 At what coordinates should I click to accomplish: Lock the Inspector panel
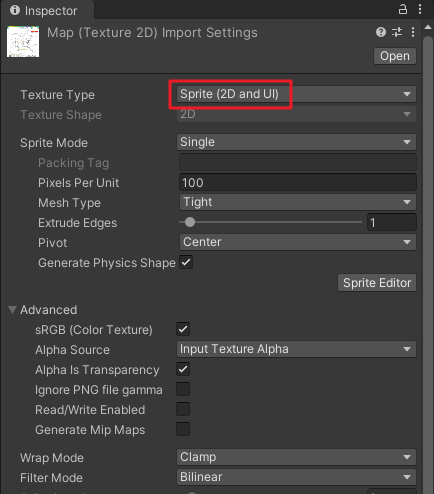click(x=403, y=9)
